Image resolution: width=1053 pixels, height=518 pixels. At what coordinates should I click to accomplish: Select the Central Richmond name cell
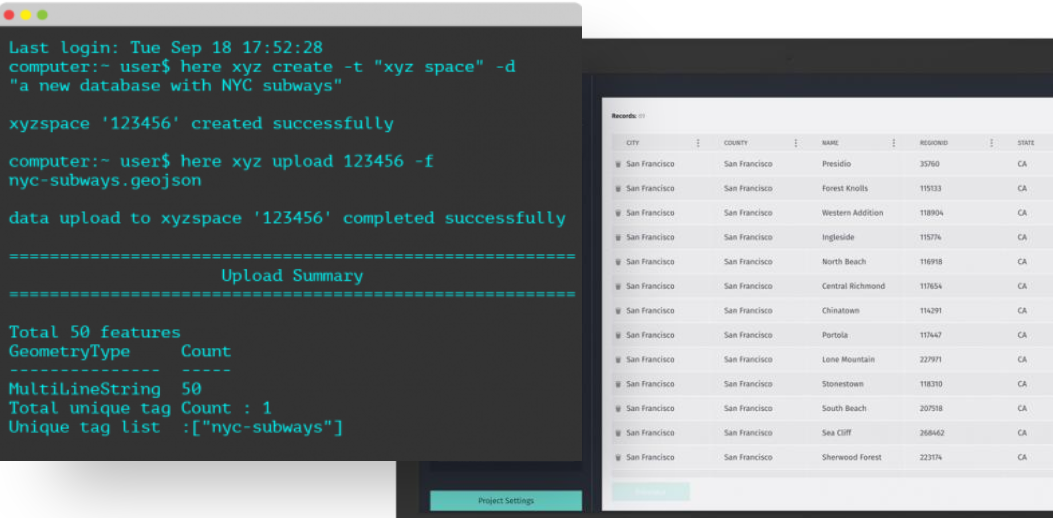854,286
